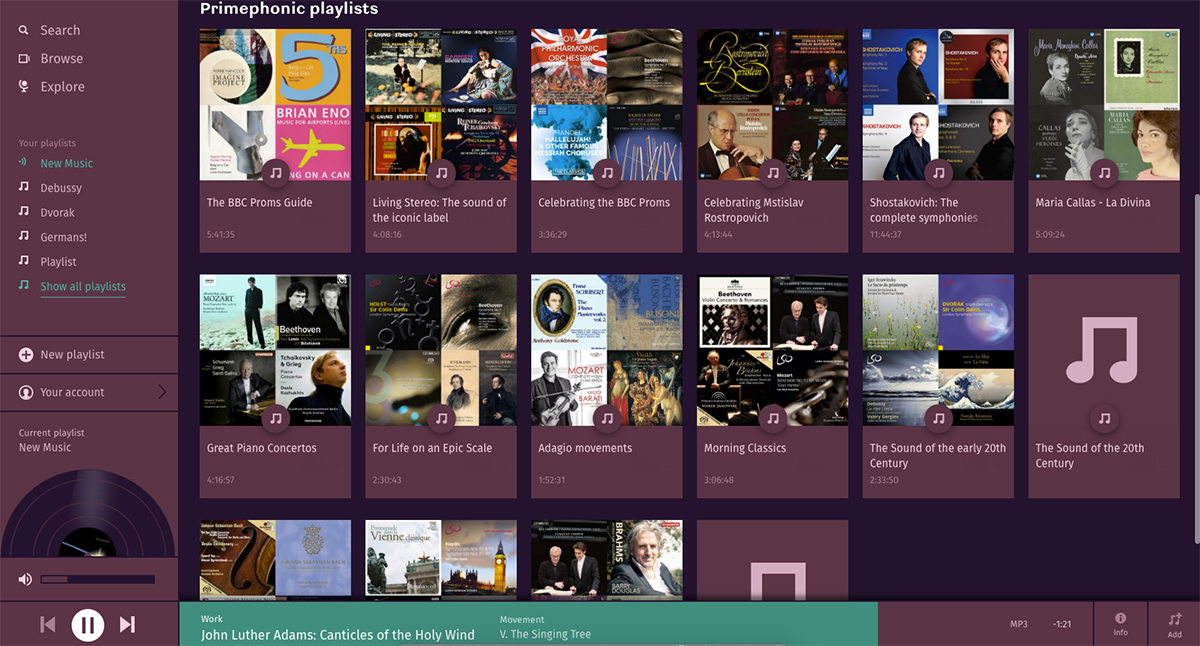Open Living Stereo playlist title
The height and width of the screenshot is (646, 1200).
[x=440, y=209]
